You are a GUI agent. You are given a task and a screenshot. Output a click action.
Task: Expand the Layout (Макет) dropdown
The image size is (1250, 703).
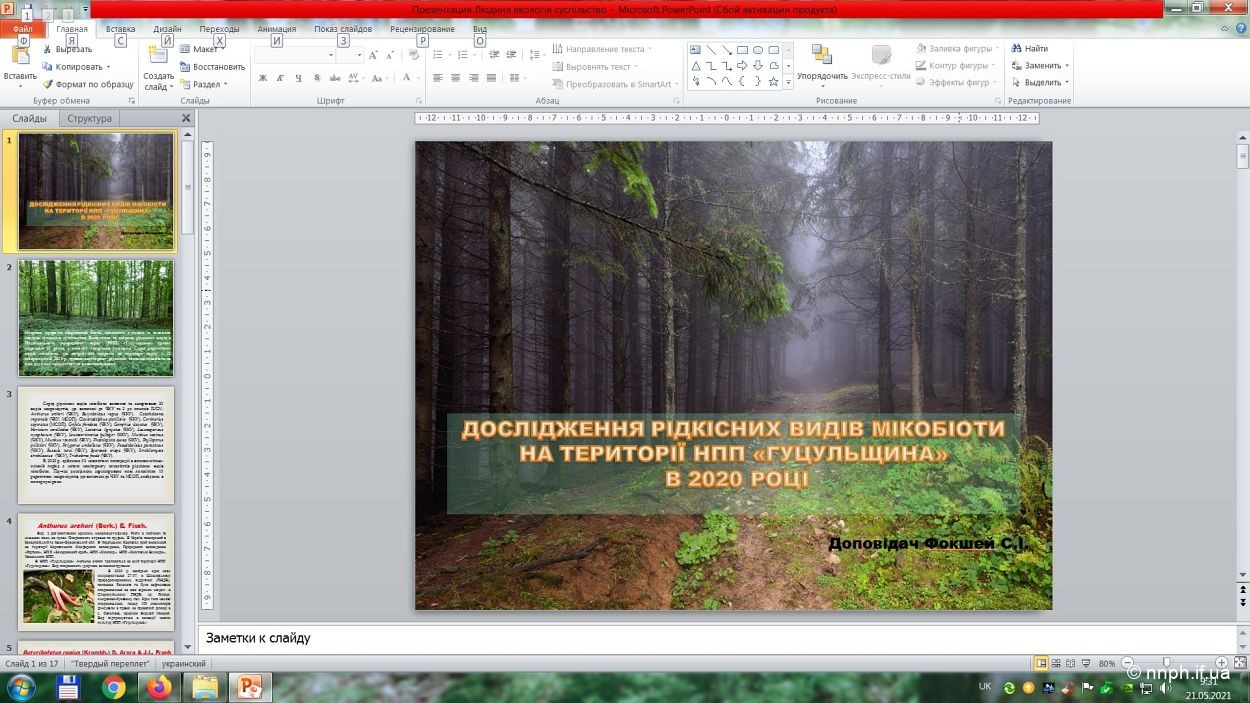[x=205, y=49]
